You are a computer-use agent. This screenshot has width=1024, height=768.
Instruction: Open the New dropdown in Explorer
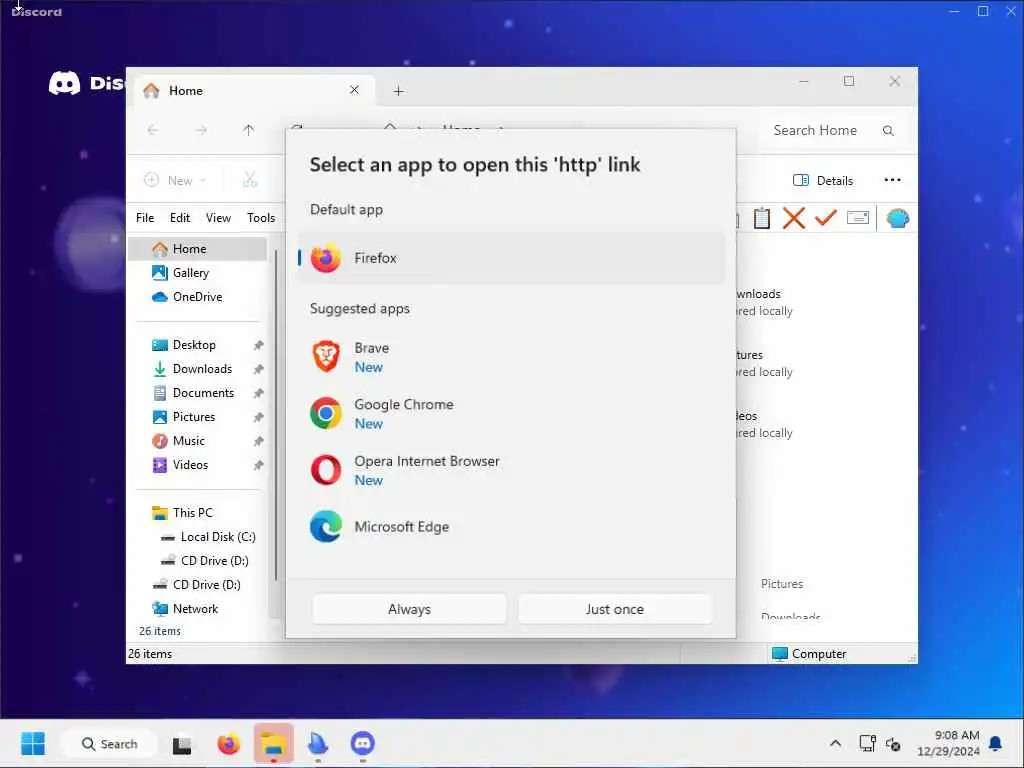175,180
